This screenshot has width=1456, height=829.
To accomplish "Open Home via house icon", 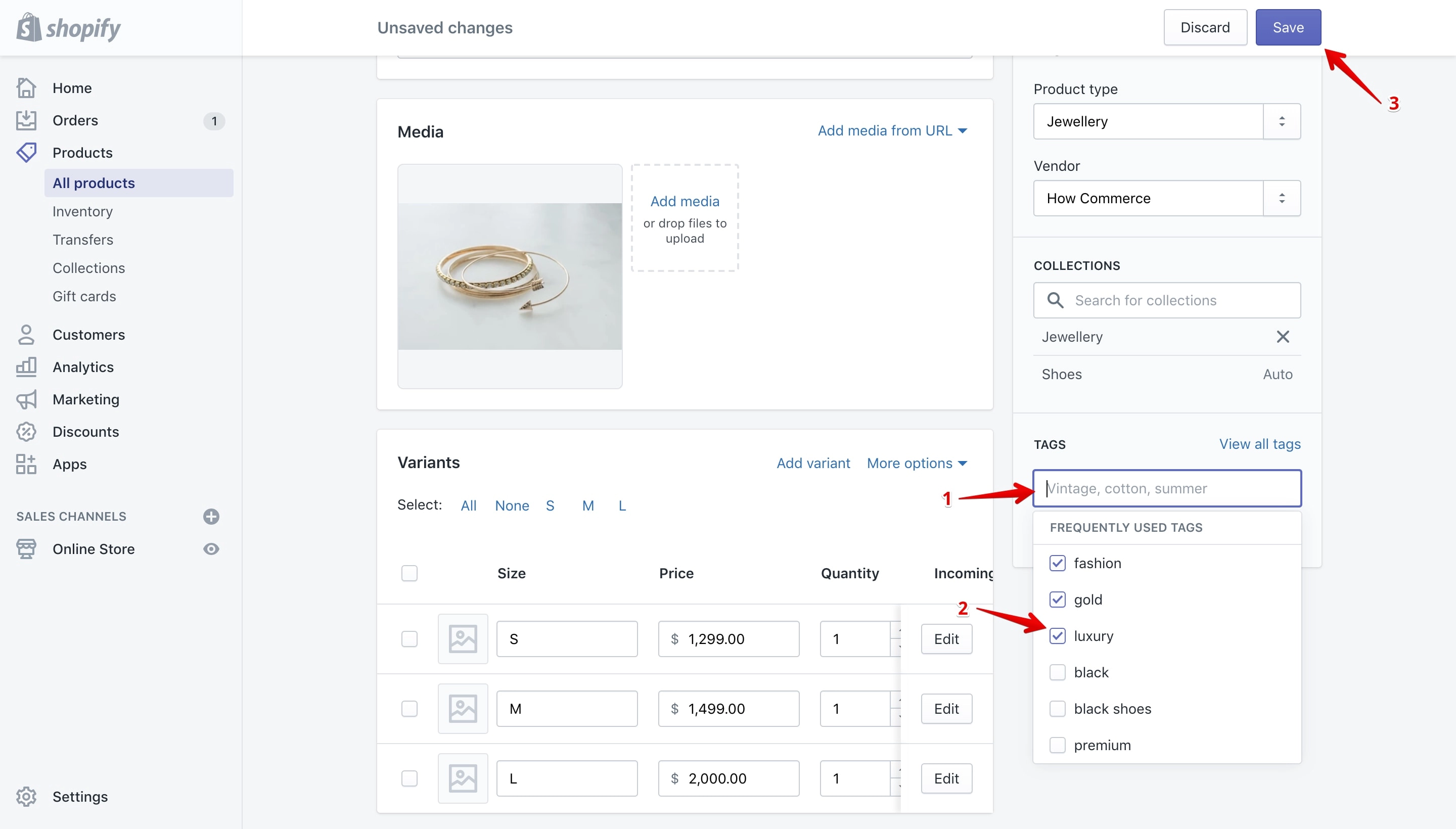I will click(x=26, y=87).
